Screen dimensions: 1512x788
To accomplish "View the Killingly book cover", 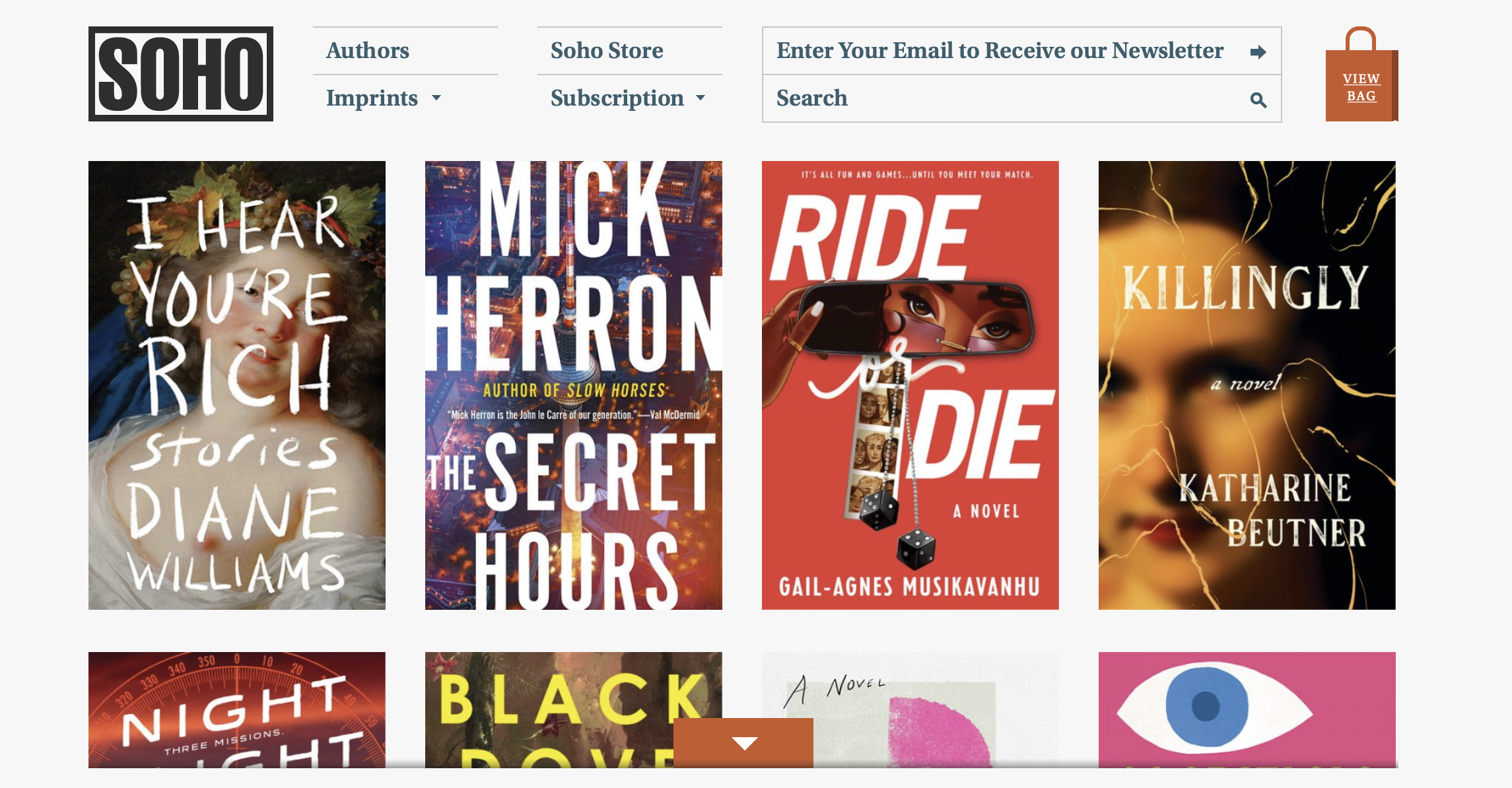I will (x=1247, y=385).
